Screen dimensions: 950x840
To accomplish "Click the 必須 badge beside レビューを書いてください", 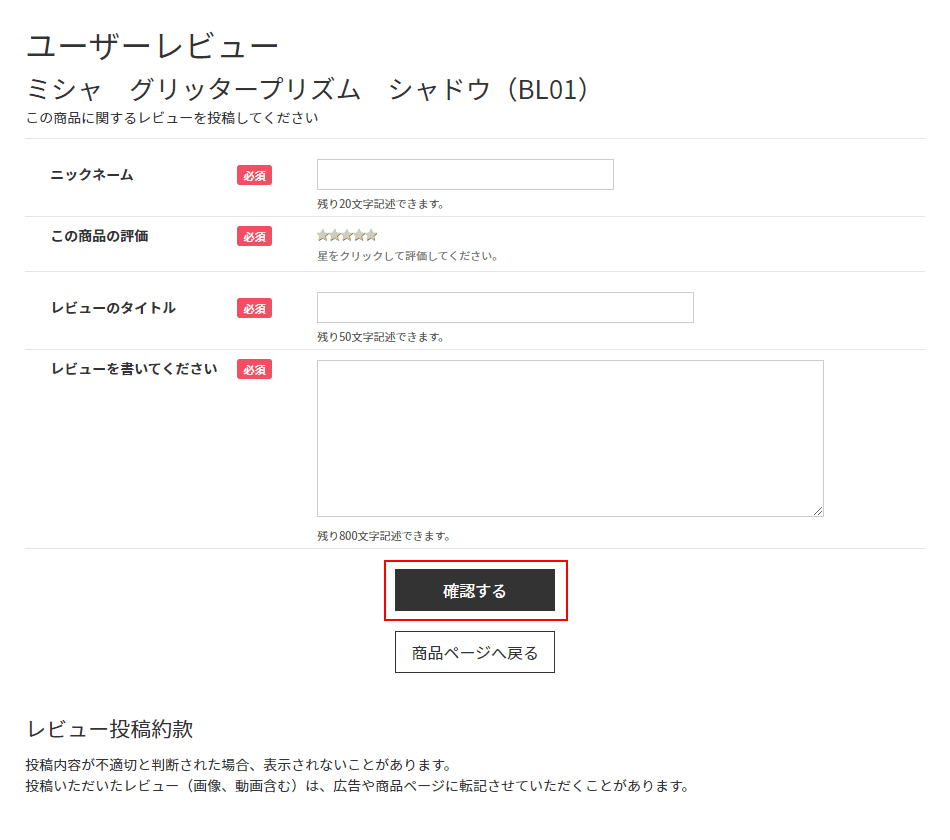I will pyautogui.click(x=254, y=369).
